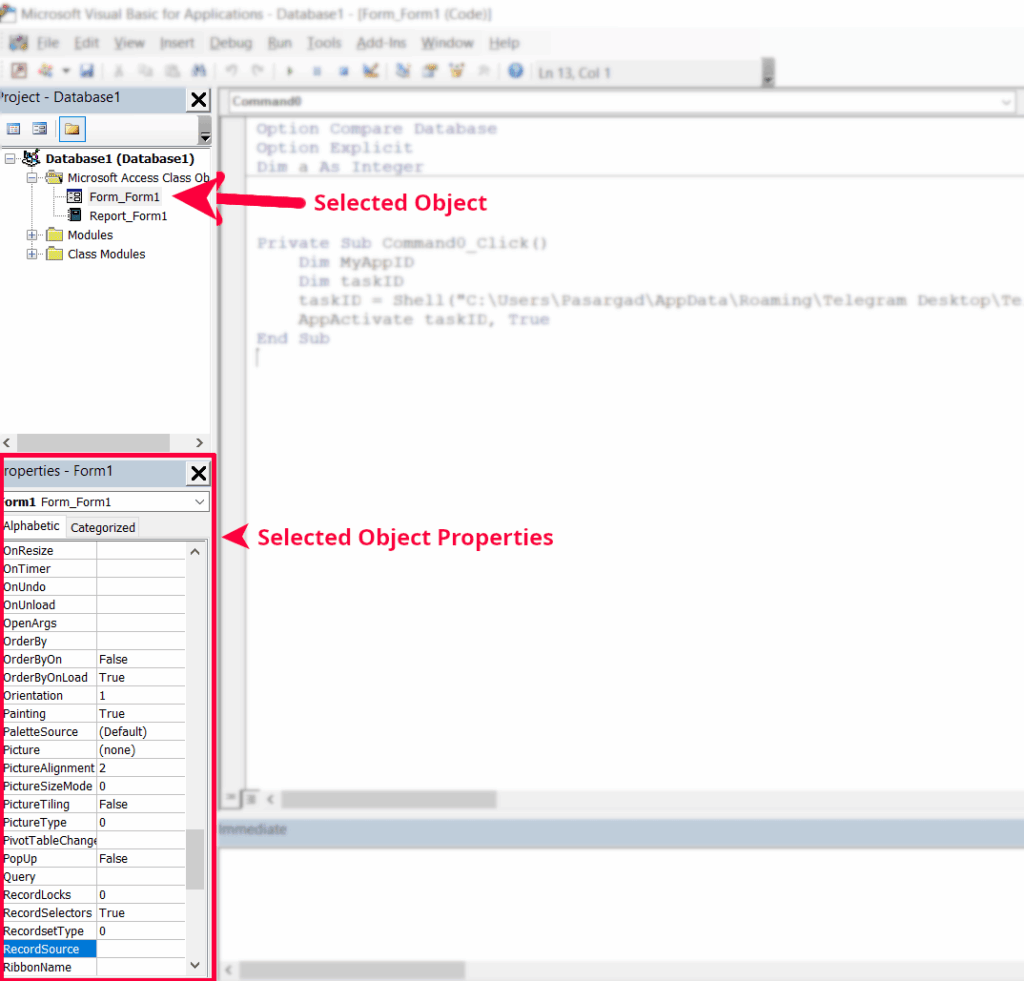This screenshot has height=981, width=1024.
Task: Open the File menu
Action: click(48, 43)
